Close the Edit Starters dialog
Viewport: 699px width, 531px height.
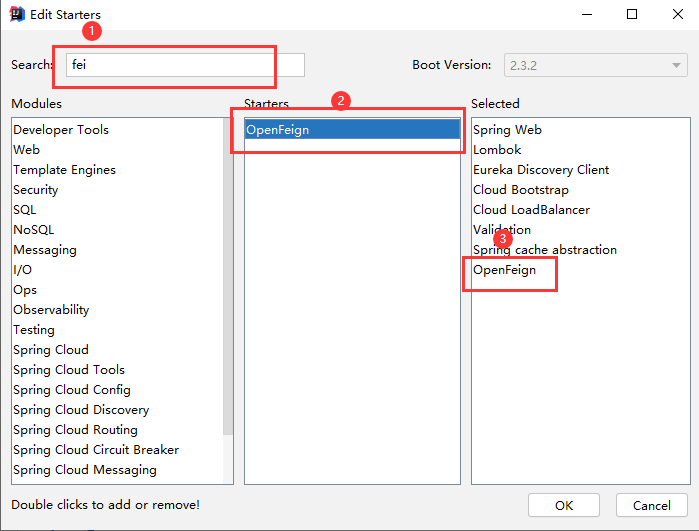[x=678, y=14]
